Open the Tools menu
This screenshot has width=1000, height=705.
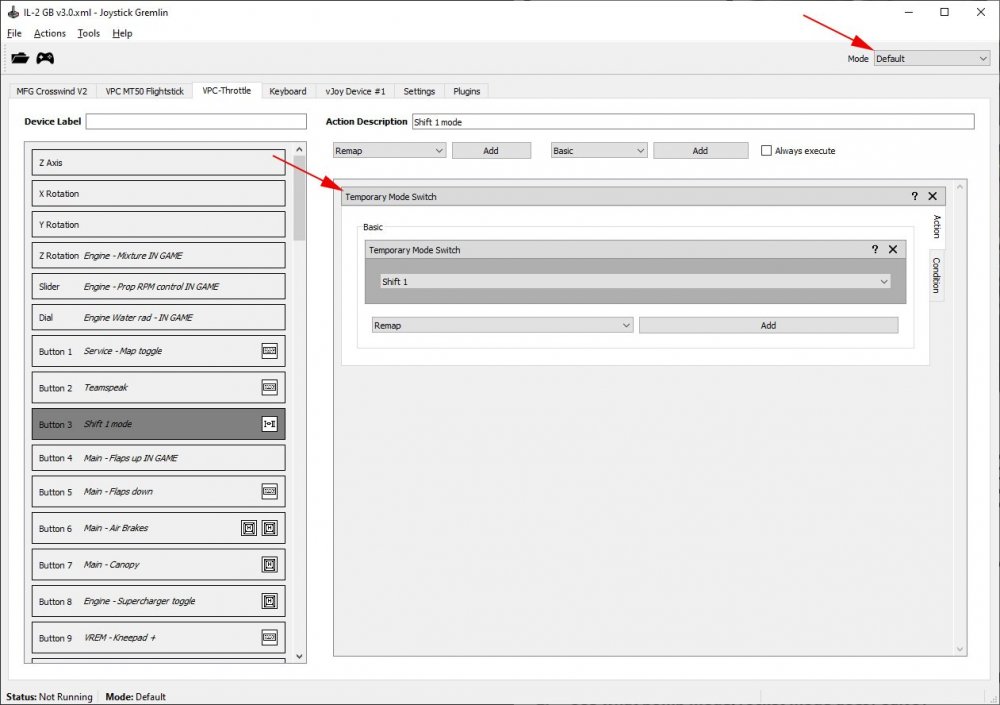coord(89,33)
